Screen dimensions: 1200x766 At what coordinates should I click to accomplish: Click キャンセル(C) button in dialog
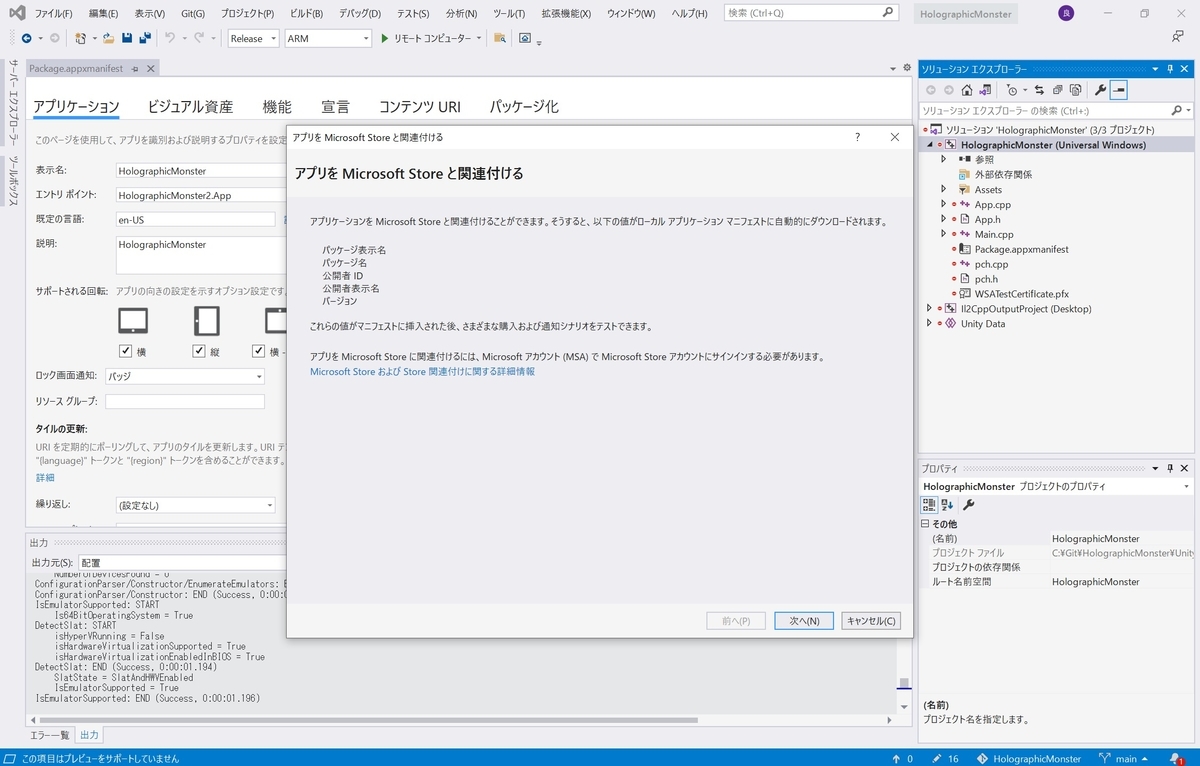(x=871, y=621)
